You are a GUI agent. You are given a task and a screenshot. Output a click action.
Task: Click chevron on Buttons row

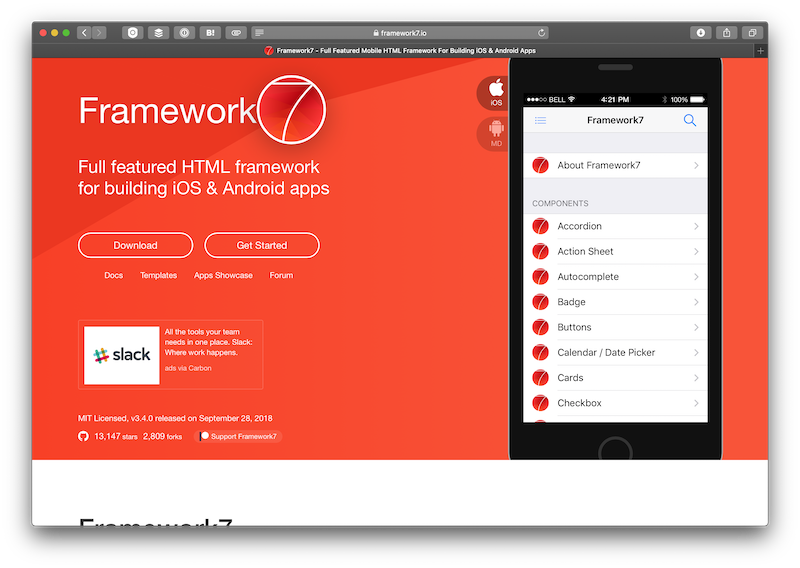click(x=696, y=327)
